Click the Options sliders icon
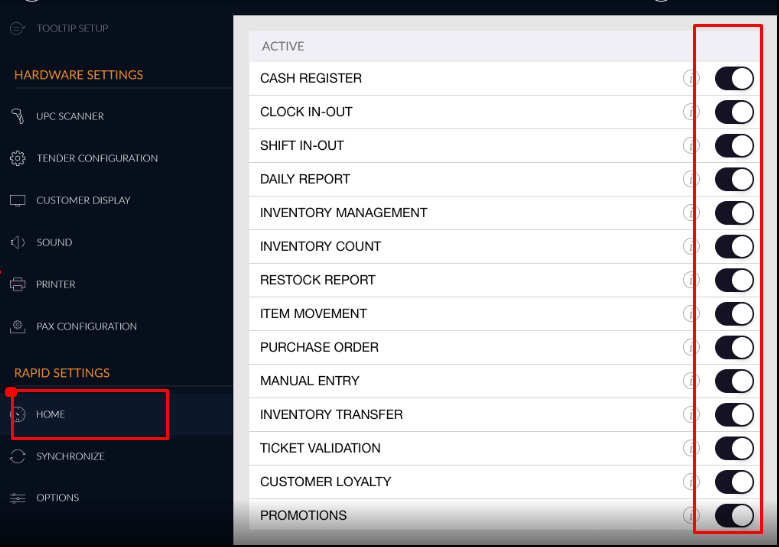This screenshot has width=779, height=547. pos(17,498)
